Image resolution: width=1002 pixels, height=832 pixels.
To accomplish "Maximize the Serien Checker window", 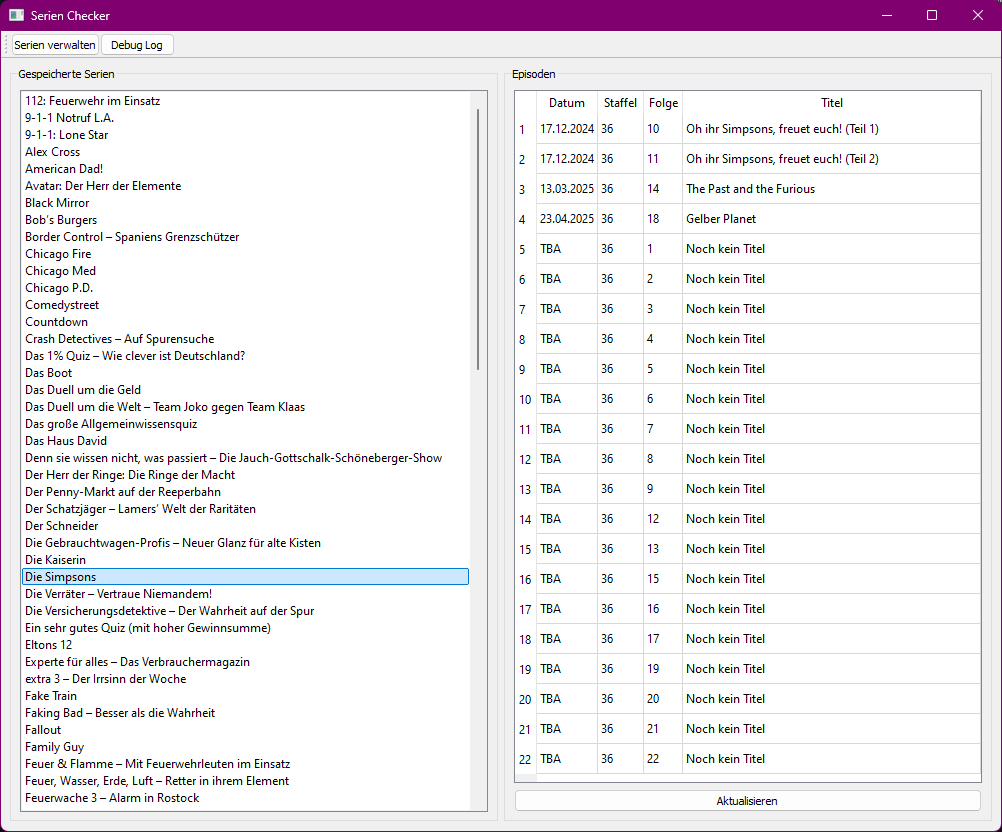I will 932,15.
